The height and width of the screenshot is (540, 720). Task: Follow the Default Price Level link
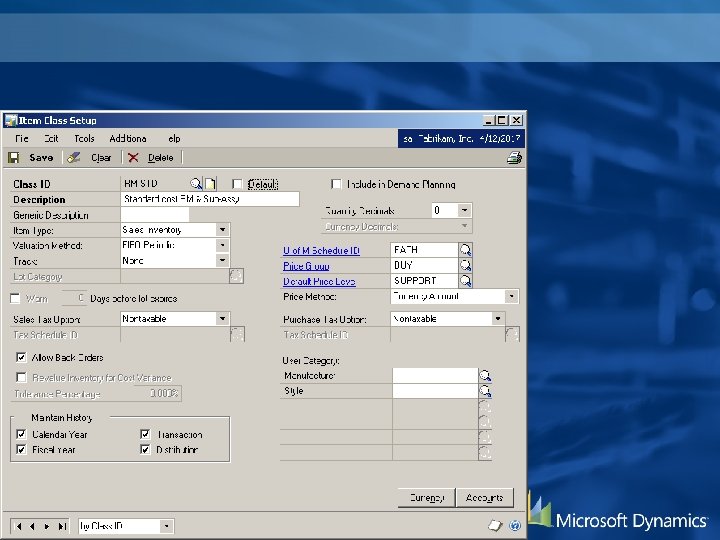[320, 282]
